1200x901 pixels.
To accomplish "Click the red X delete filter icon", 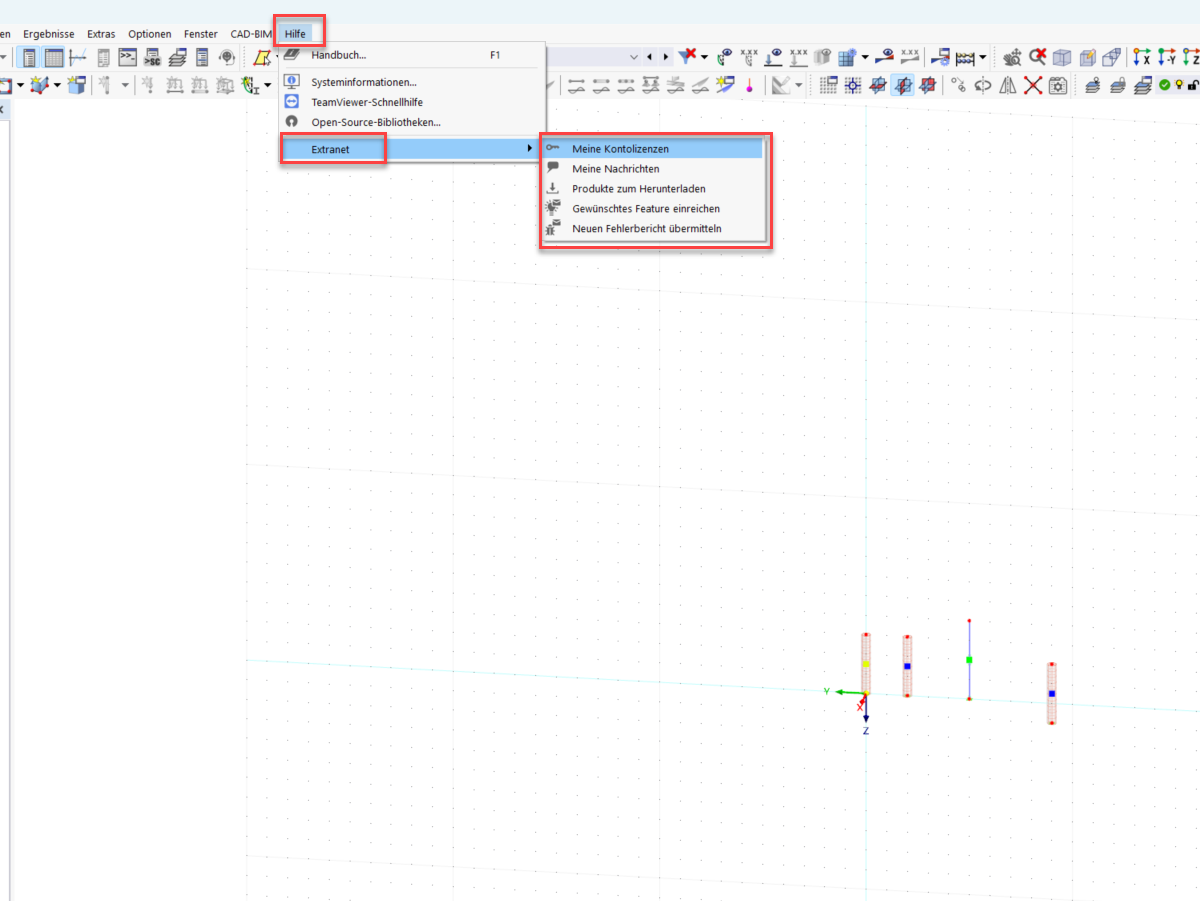I will [688, 56].
